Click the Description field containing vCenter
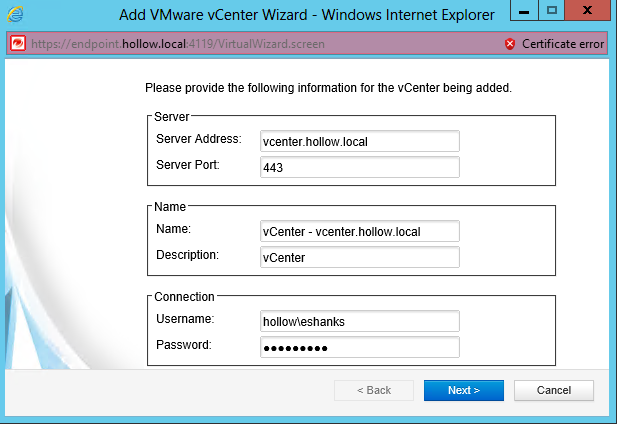 359,257
